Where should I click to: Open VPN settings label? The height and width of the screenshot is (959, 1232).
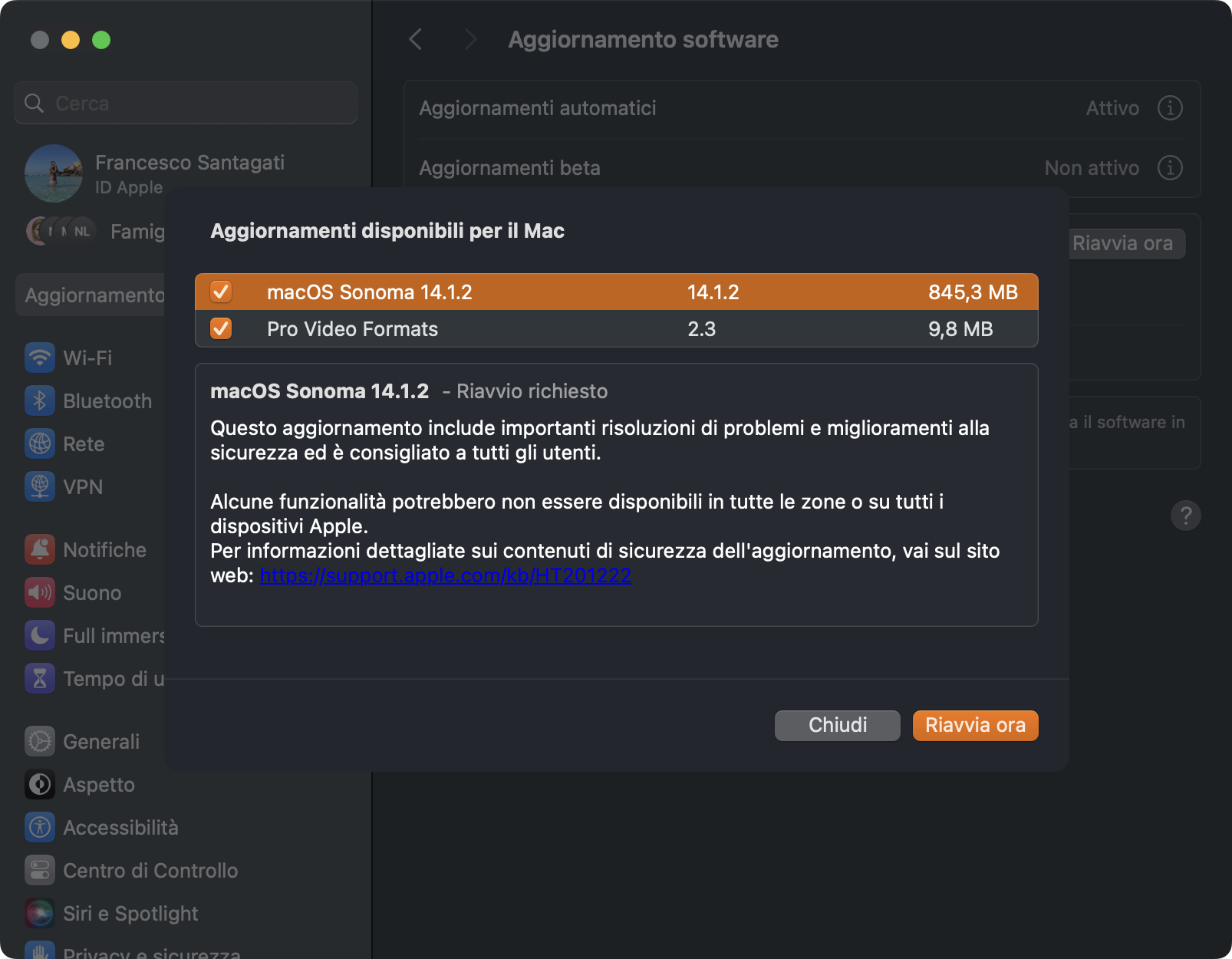click(x=83, y=487)
